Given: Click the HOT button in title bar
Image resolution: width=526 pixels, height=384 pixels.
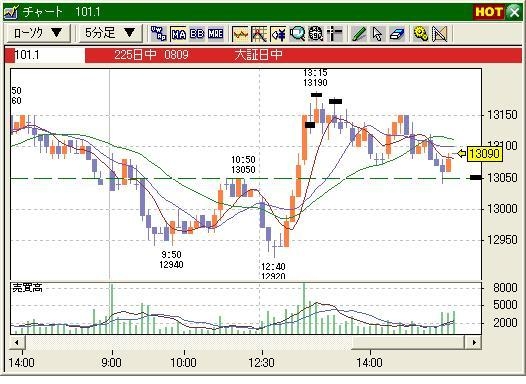Looking at the screenshot, I should coord(489,12).
